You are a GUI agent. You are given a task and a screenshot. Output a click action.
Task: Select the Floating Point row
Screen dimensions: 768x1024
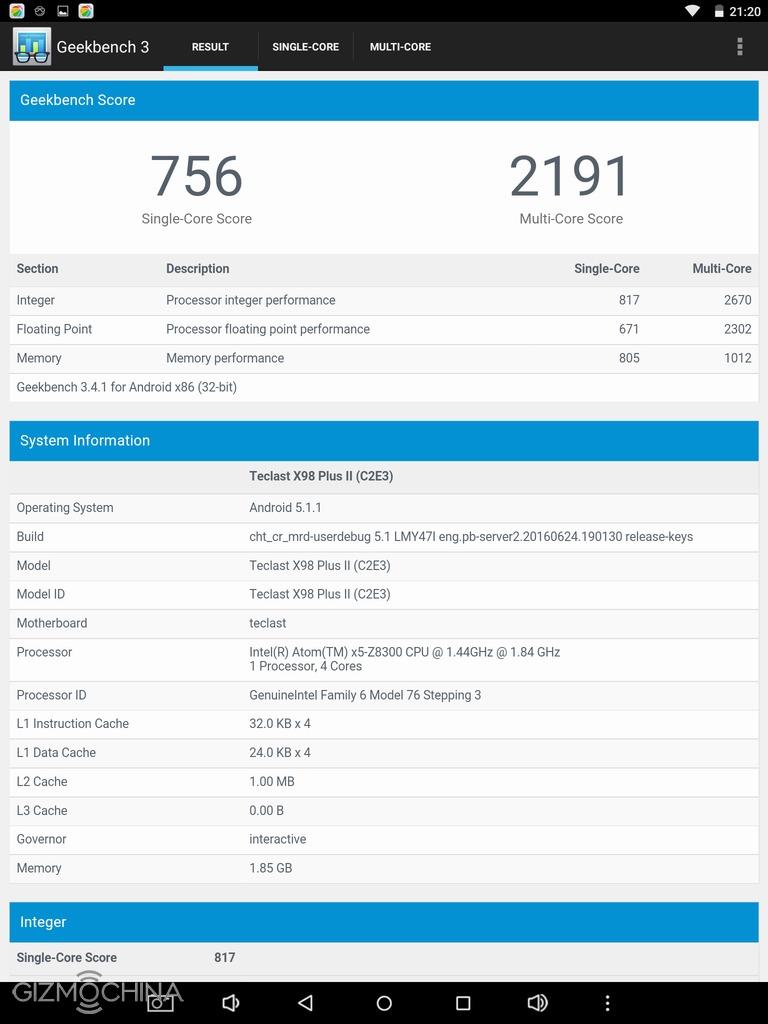[x=384, y=329]
